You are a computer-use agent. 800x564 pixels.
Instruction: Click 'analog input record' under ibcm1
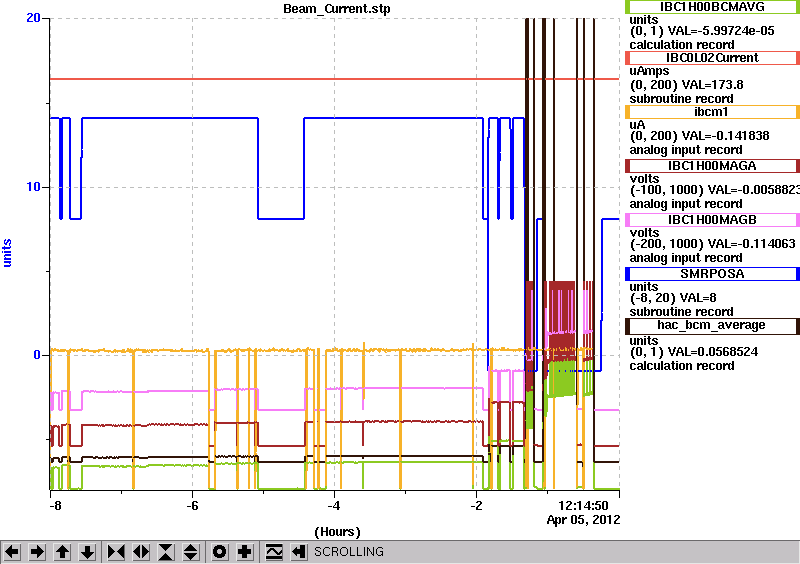pos(686,150)
